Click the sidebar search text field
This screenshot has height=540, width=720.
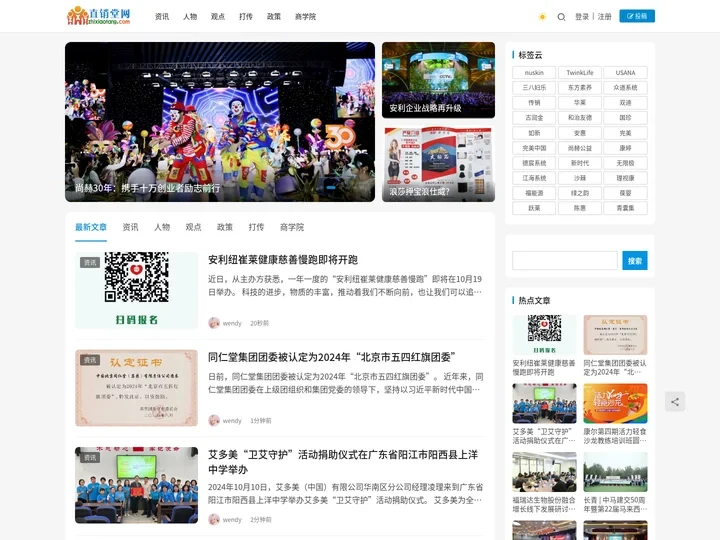[x=565, y=260]
